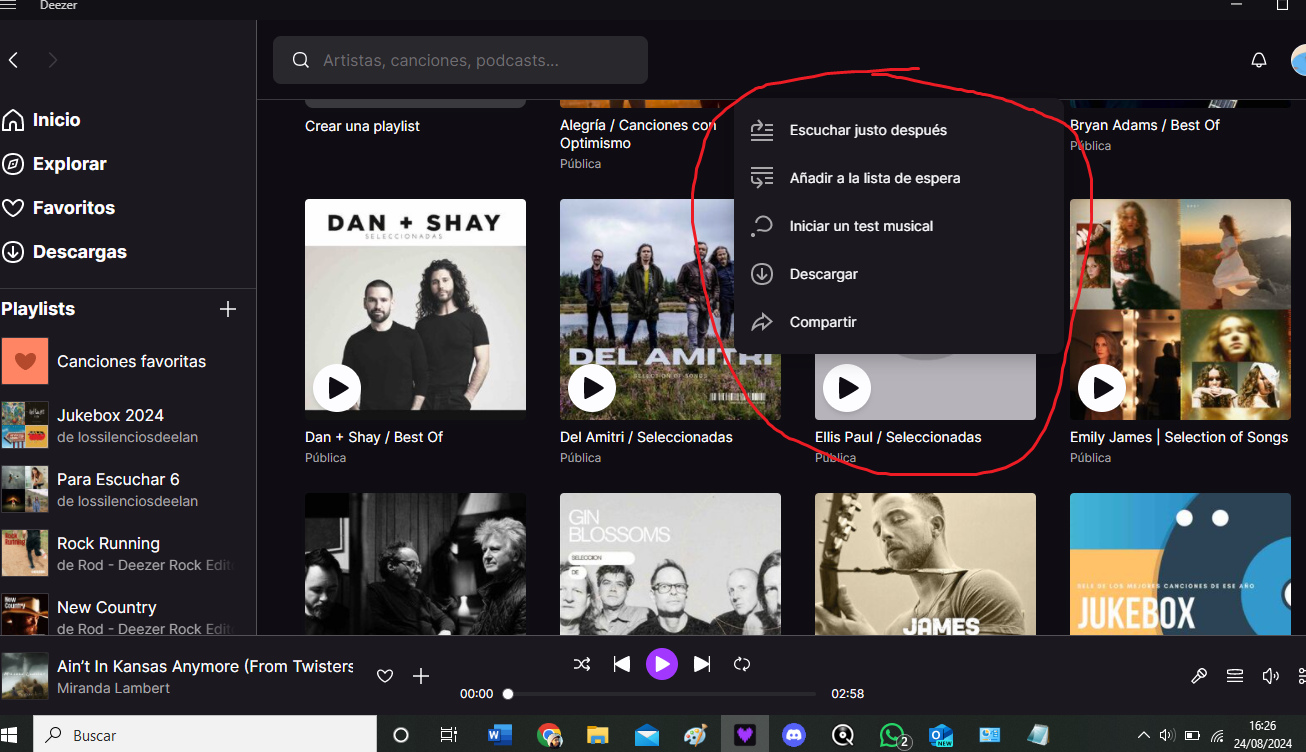Show hidden system tray icons
Image resolution: width=1306 pixels, height=752 pixels.
click(x=1143, y=735)
